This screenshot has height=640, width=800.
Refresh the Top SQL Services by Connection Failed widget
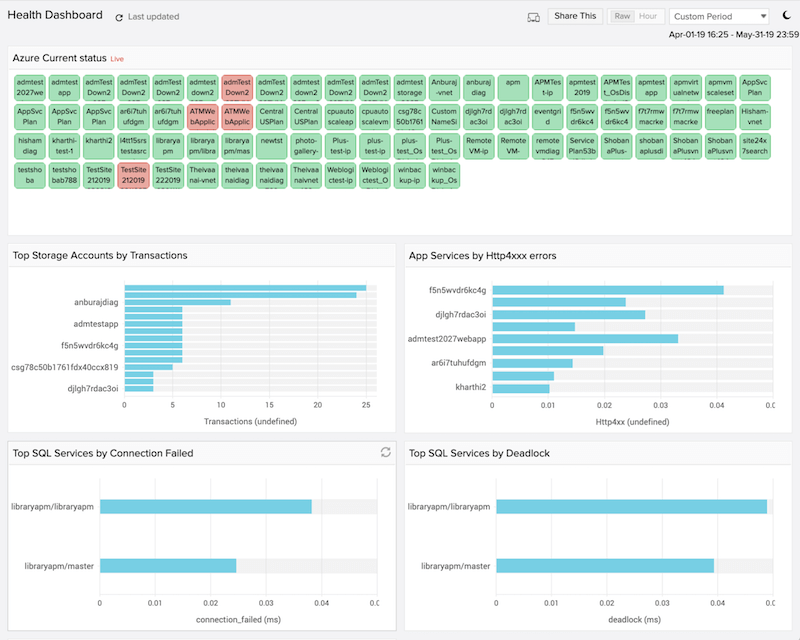386,452
